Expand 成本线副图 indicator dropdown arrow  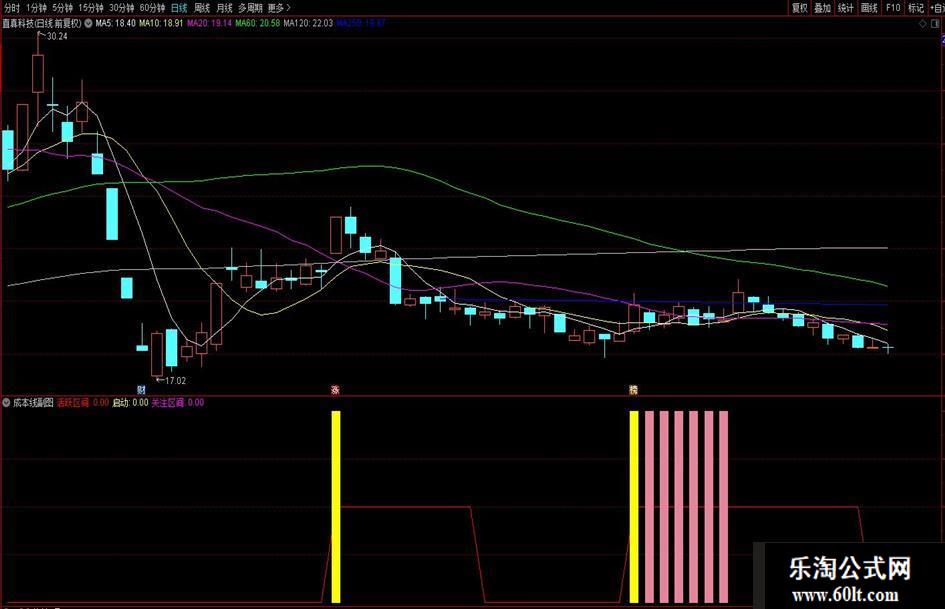[6, 402]
